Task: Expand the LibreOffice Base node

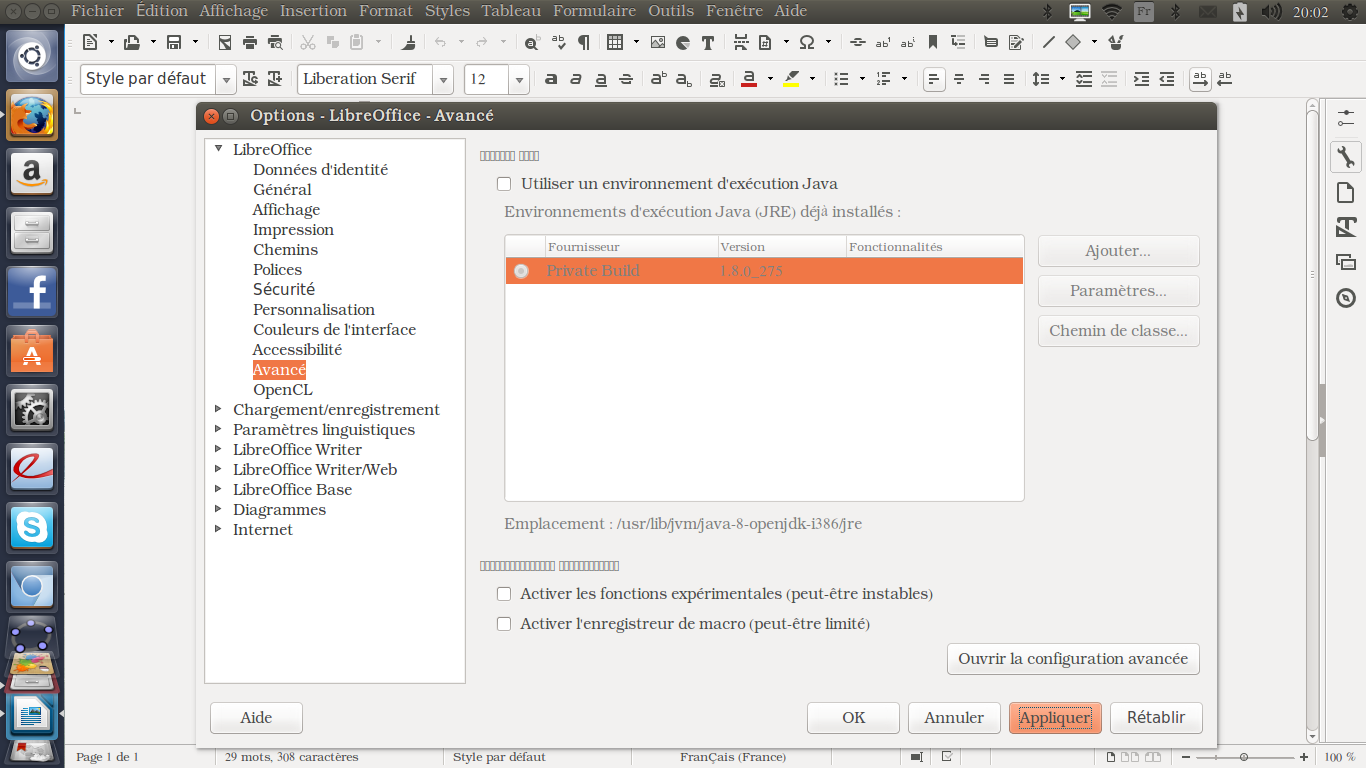Action: (x=219, y=489)
